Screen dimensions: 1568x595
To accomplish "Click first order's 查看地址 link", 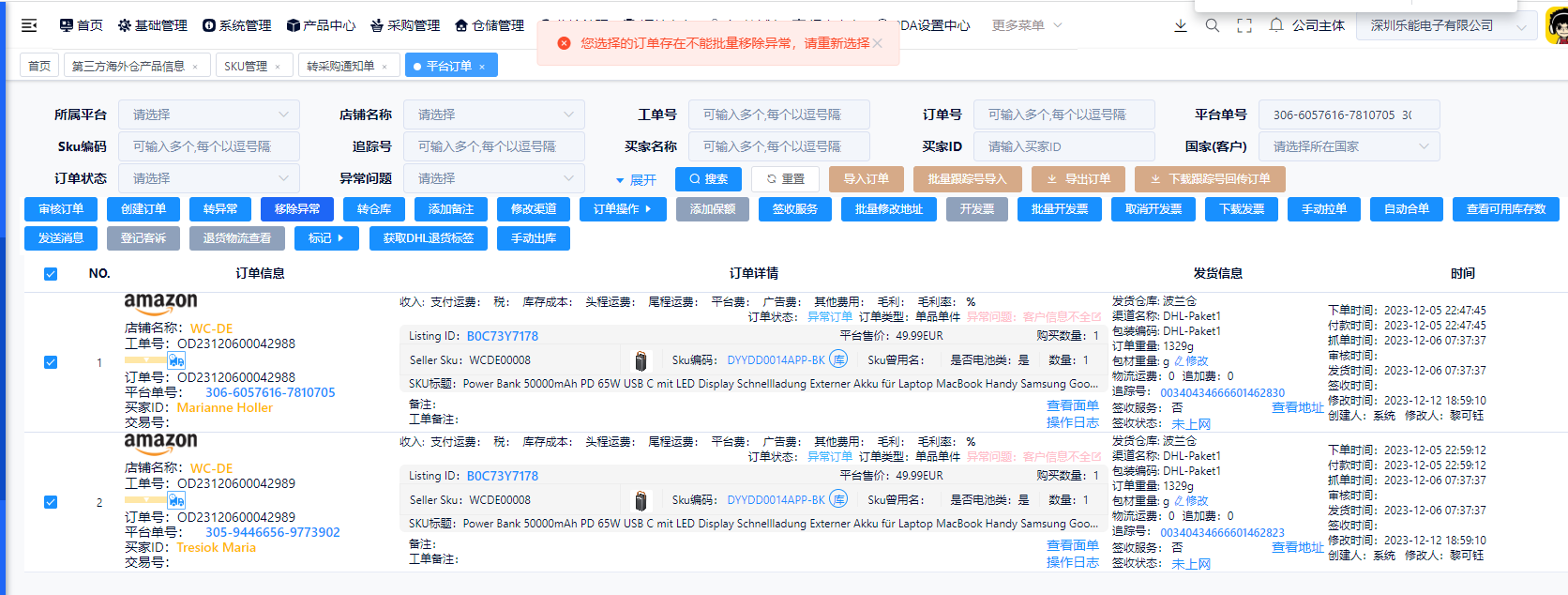I will [x=1298, y=407].
